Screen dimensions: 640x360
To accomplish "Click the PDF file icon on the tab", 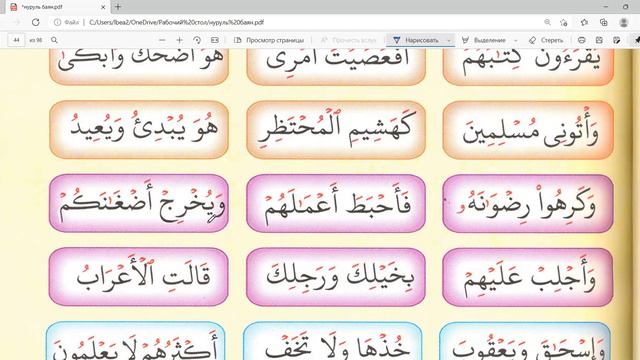I will point(13,7).
